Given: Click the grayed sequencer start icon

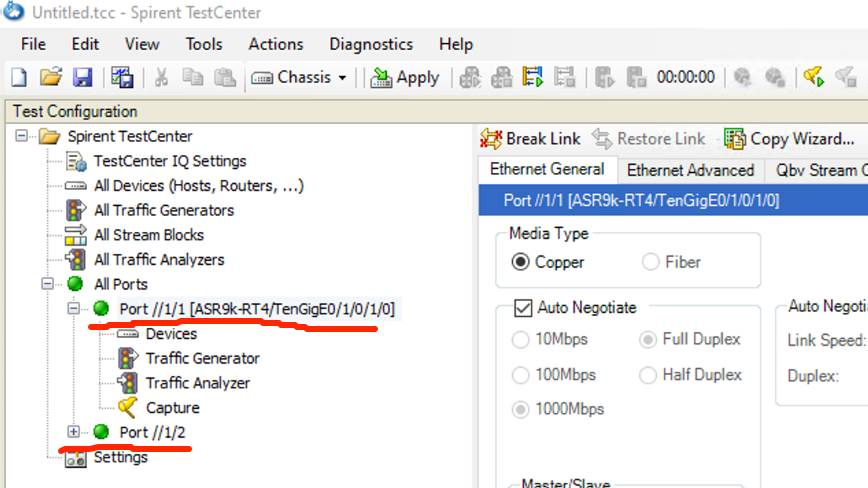Looking at the screenshot, I should (604, 77).
